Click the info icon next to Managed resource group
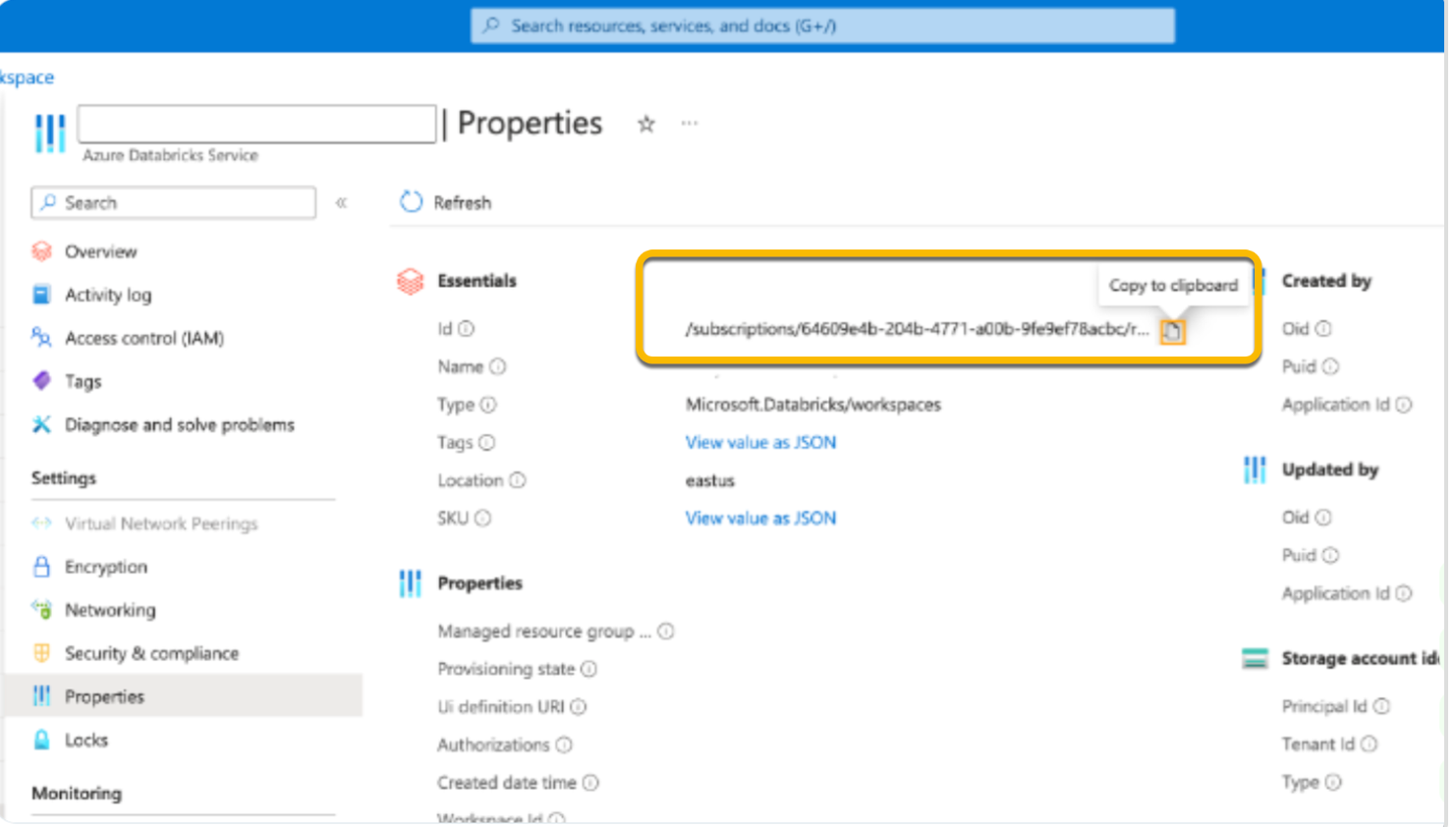1456x827 pixels. (666, 632)
